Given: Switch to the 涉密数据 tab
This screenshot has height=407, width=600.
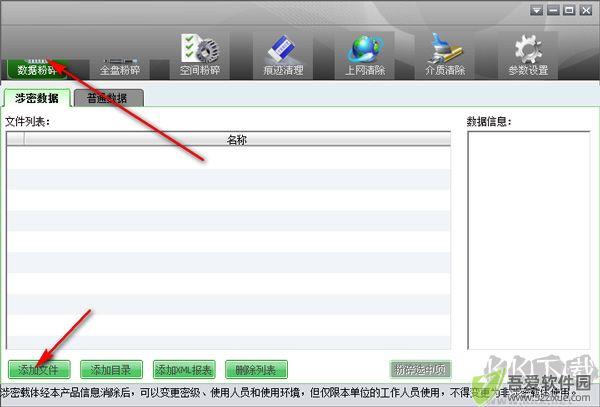Looking at the screenshot, I should coord(37,98).
